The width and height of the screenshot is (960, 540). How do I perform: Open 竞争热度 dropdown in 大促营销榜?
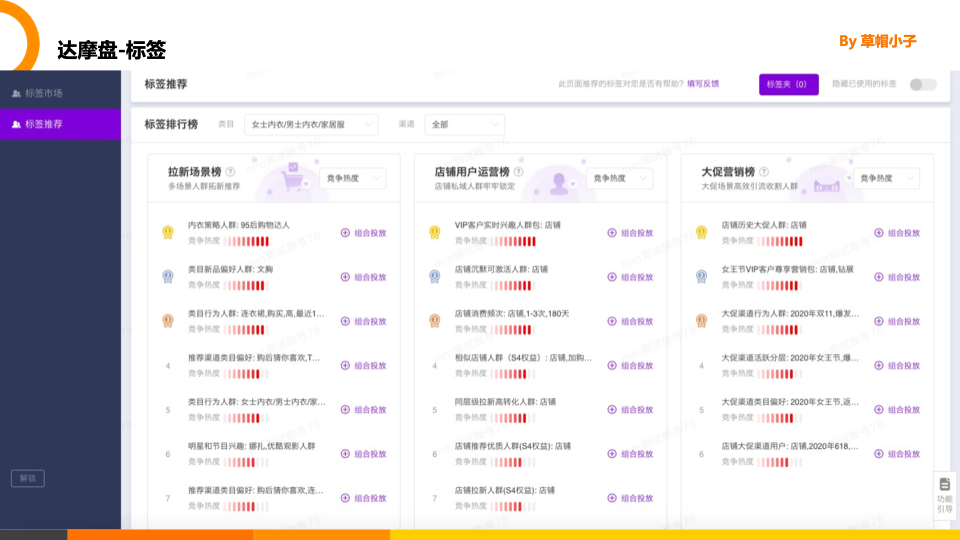click(886, 178)
